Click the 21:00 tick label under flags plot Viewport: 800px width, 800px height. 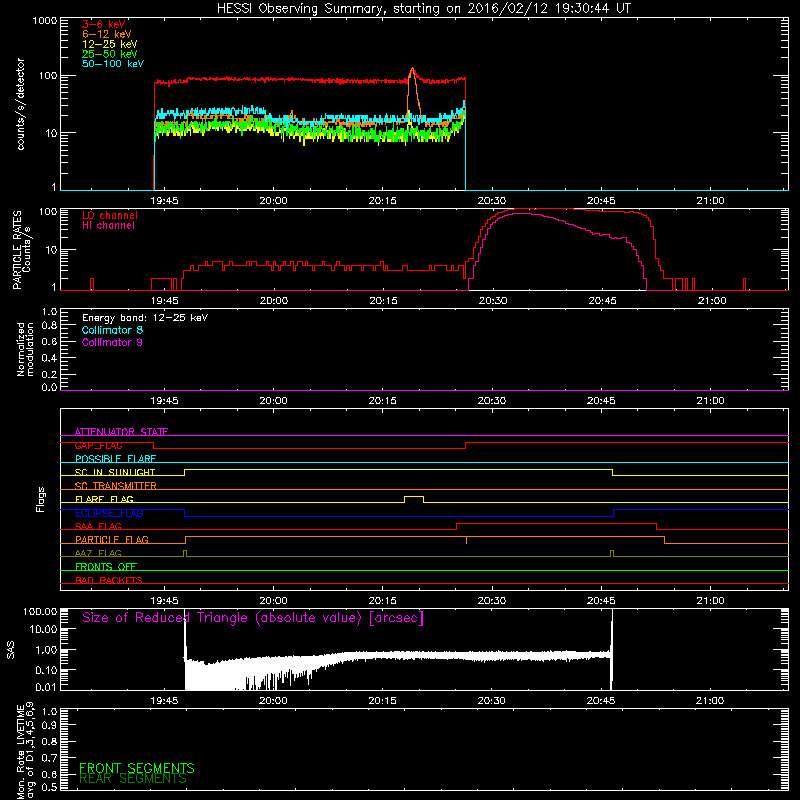[710, 601]
